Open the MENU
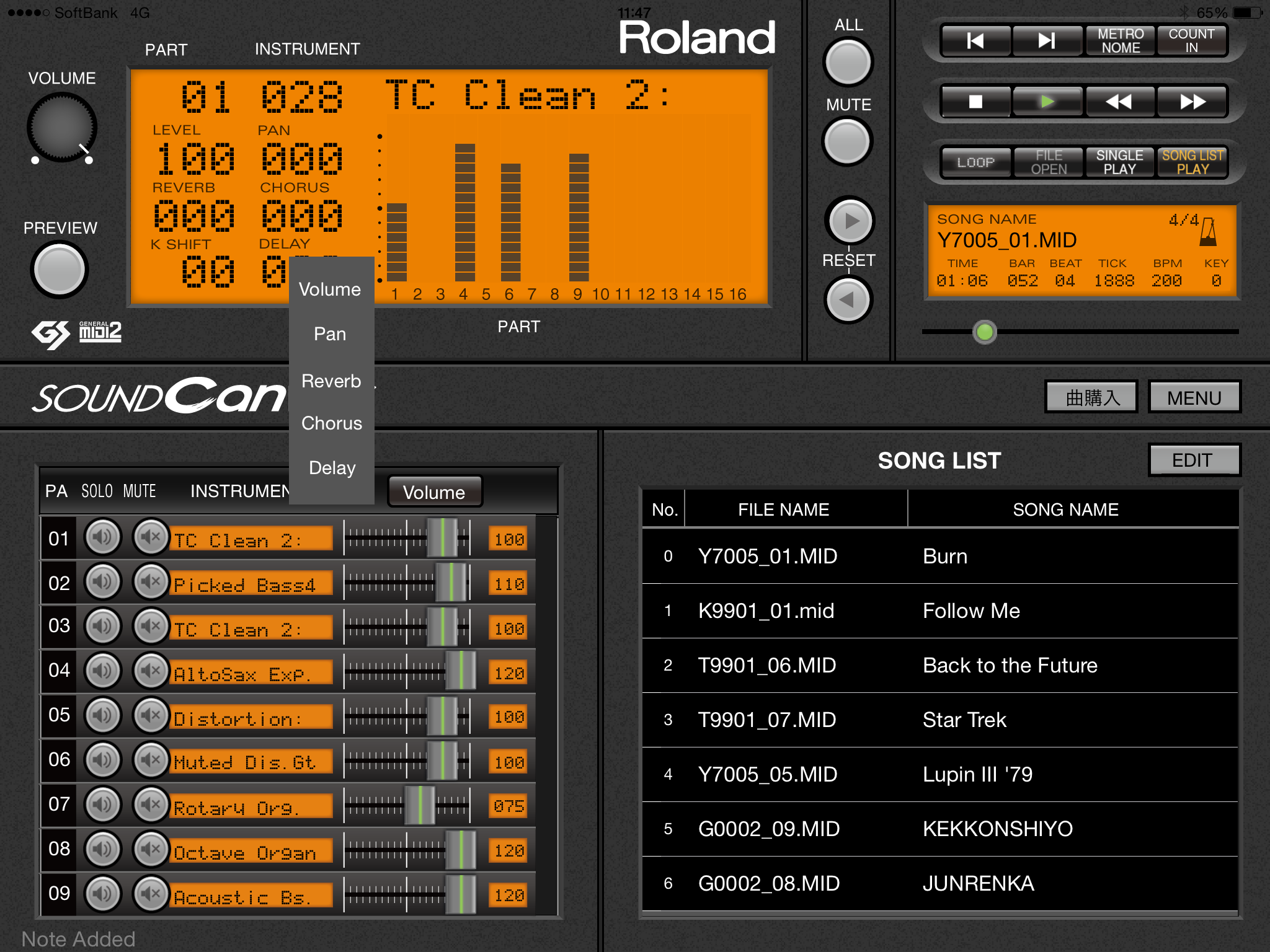1270x952 pixels. [x=1194, y=397]
